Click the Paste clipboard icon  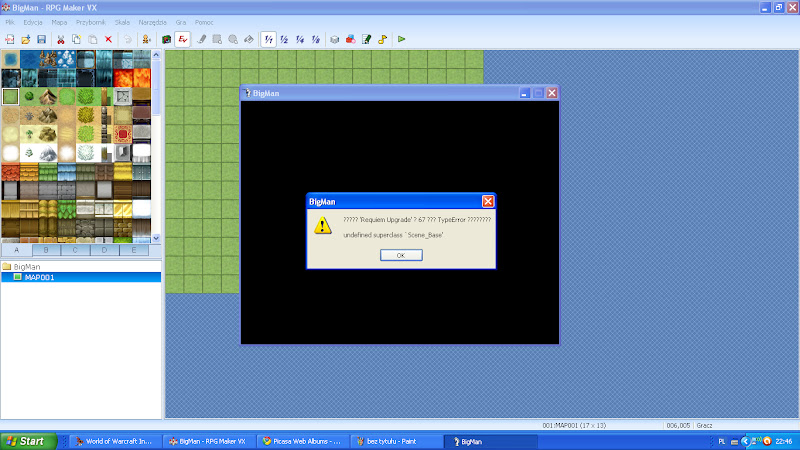[92, 39]
